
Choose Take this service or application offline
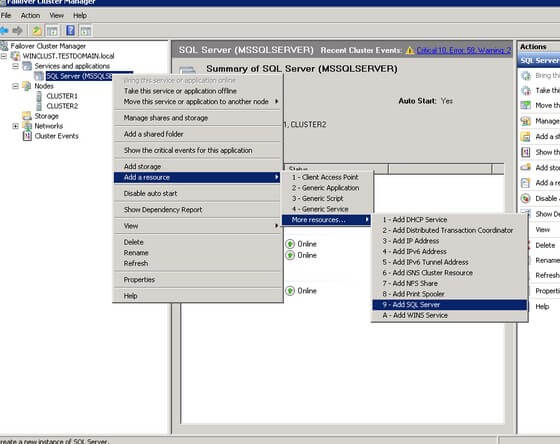(x=198, y=91)
